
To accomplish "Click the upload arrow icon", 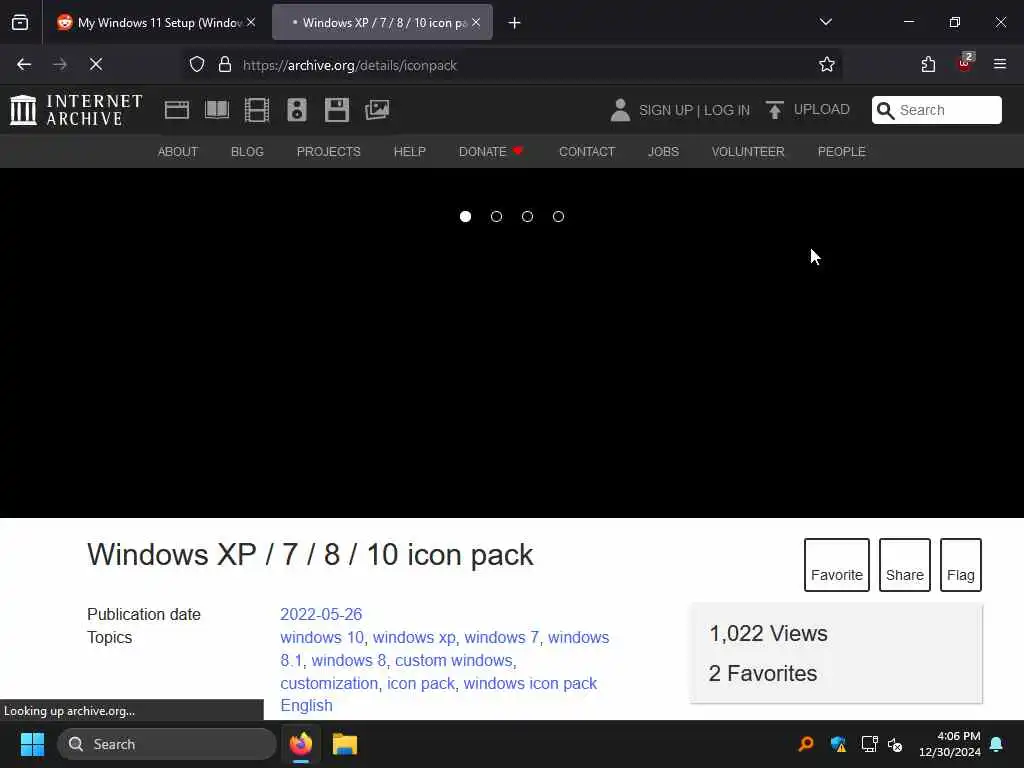I will 775,110.
